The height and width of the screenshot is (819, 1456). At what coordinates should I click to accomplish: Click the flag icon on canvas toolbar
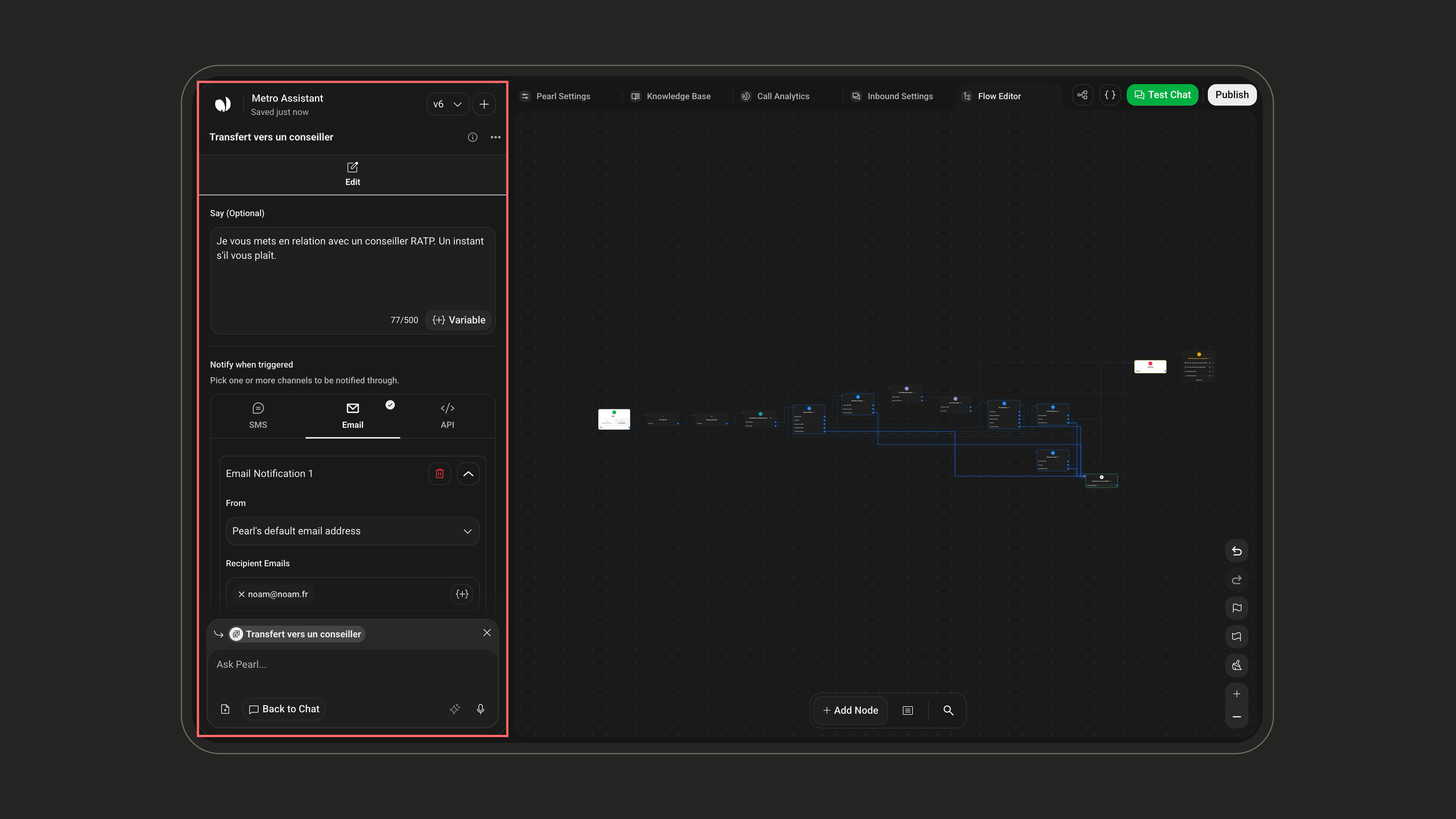click(x=1237, y=608)
